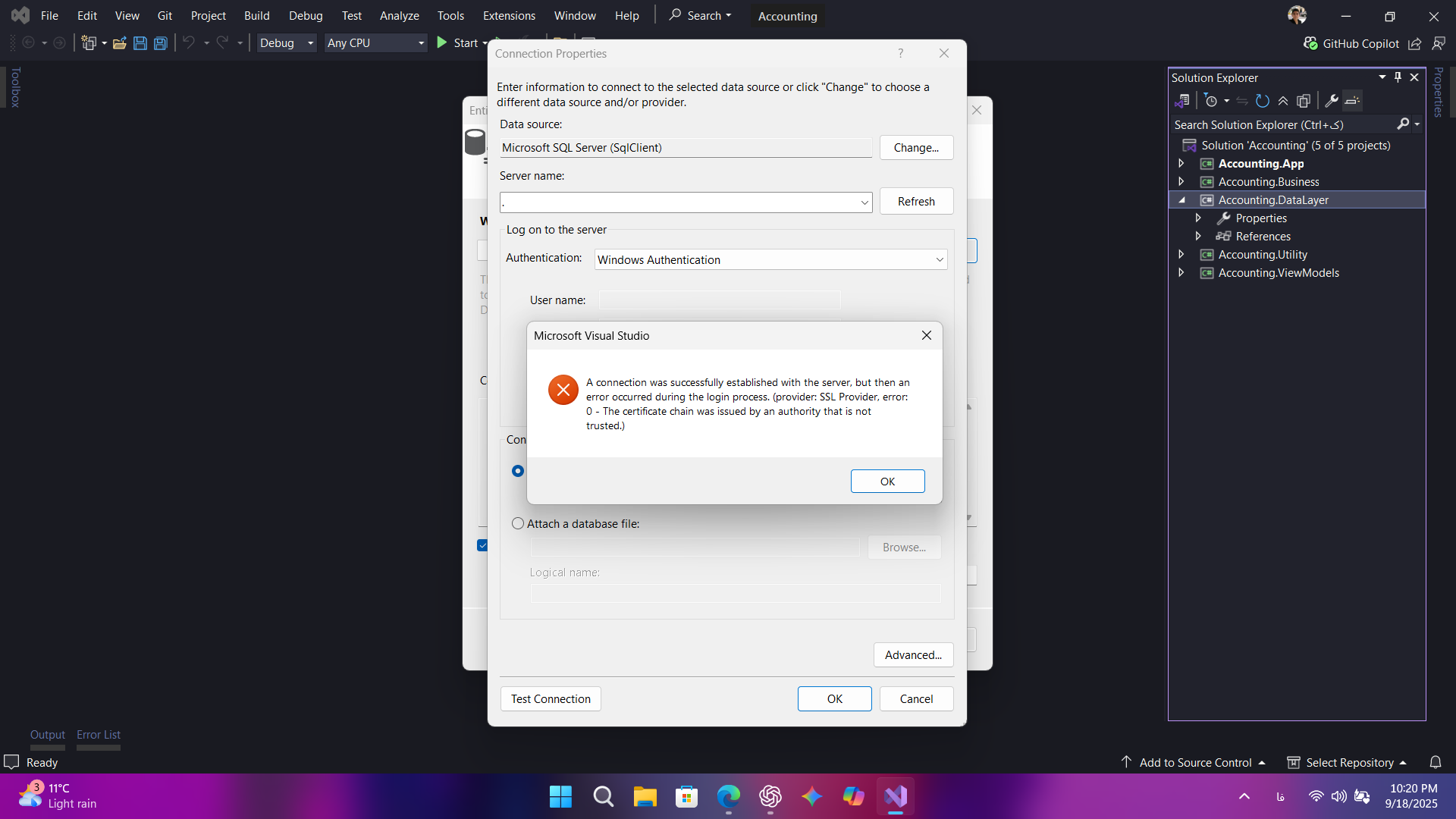Click the New Project toolbar icon
The width and height of the screenshot is (1456, 819).
point(89,43)
